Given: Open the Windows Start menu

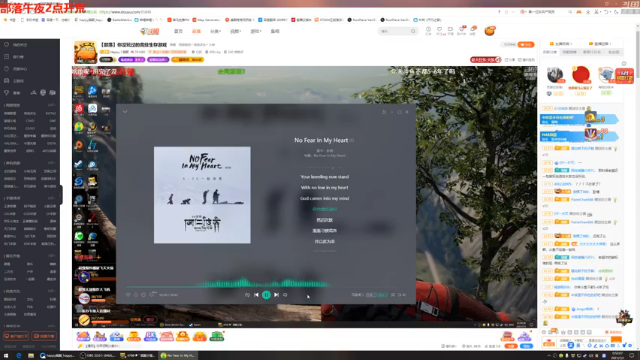Looking at the screenshot, I should [x=6, y=356].
